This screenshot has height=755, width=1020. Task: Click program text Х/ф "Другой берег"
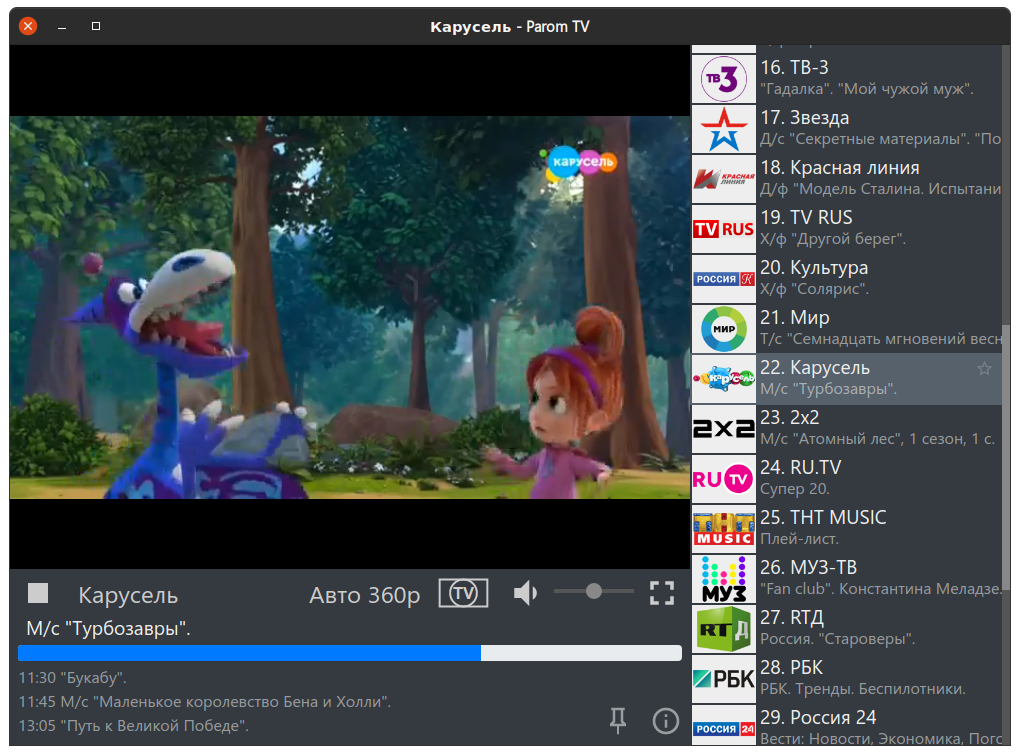[833, 239]
